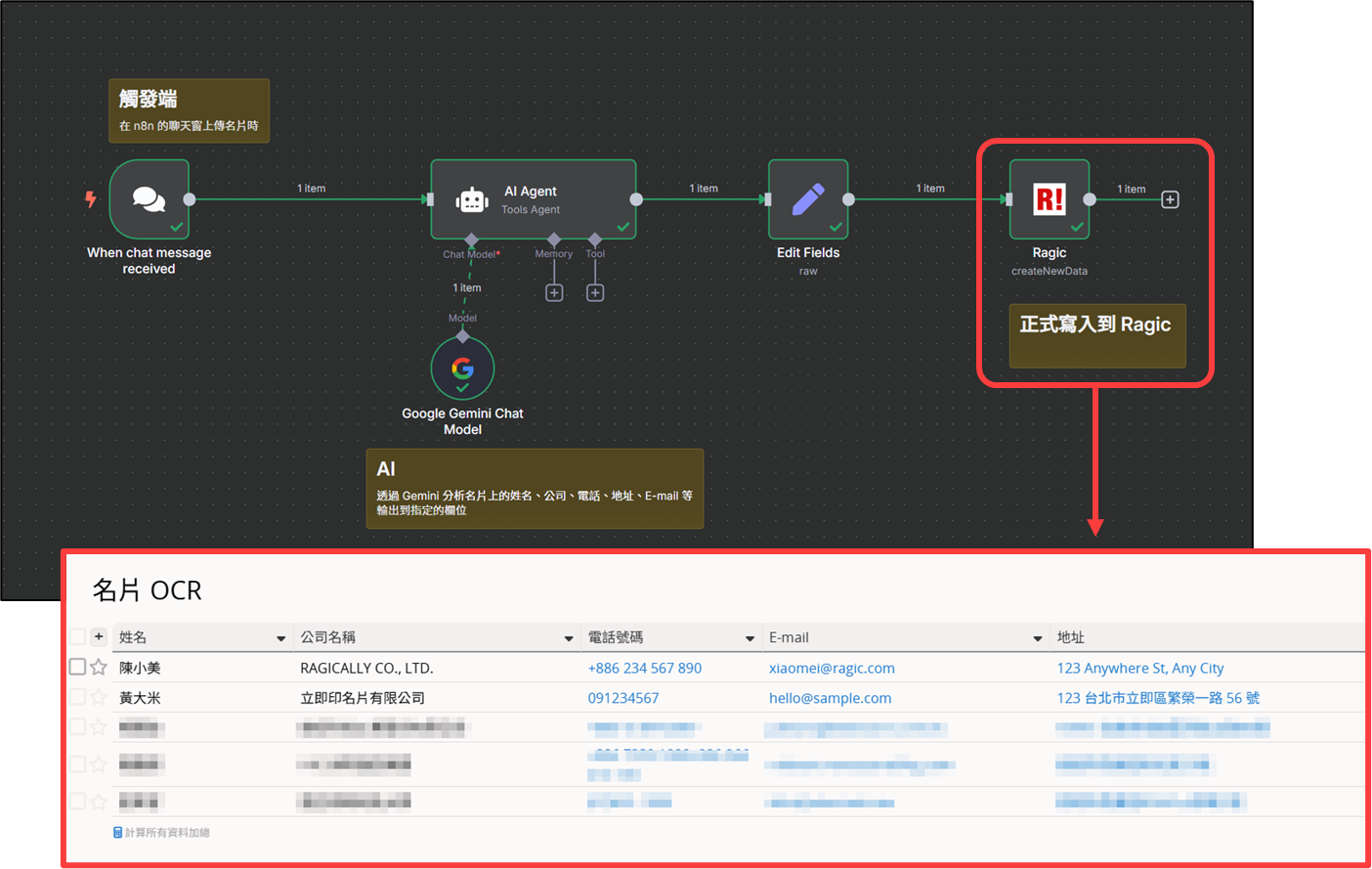Open address link 123 台北市立即區繁榮一路 56 號
Image resolution: width=1372 pixels, height=869 pixels.
[x=1158, y=698]
